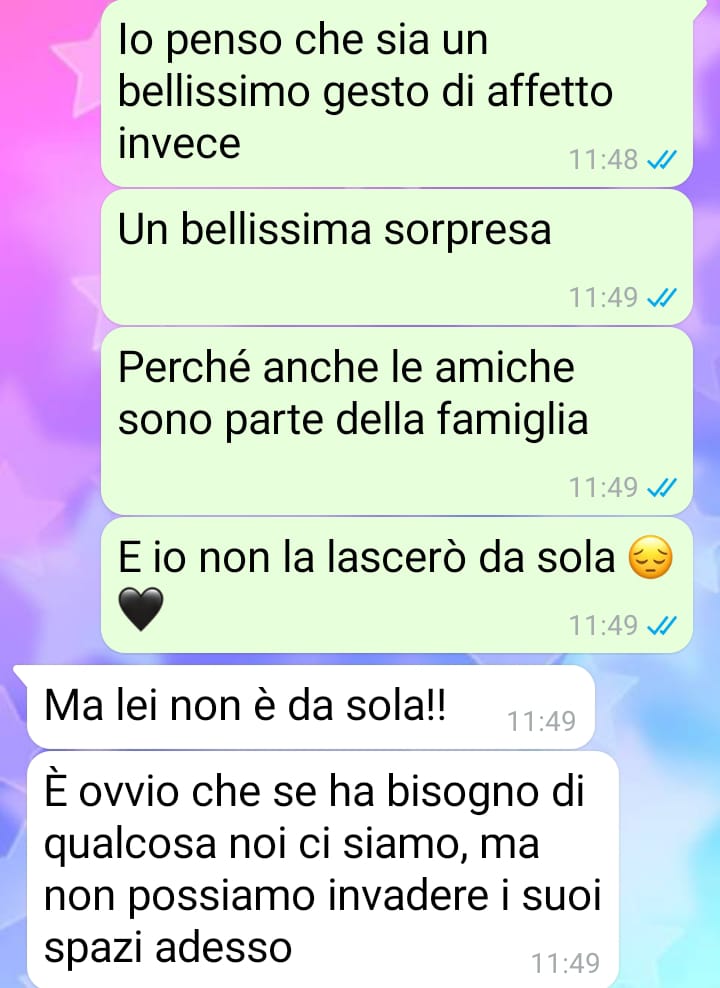Screen dimensions: 720x988
Task: Tap the timestamp after 'spazi adesso'
Action: coord(566,963)
